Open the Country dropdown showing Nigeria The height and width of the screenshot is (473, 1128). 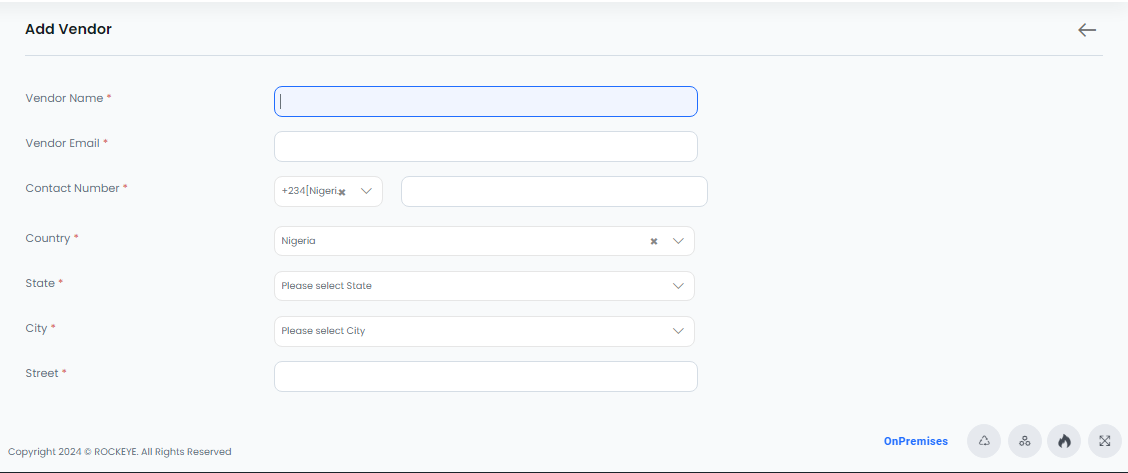point(484,241)
